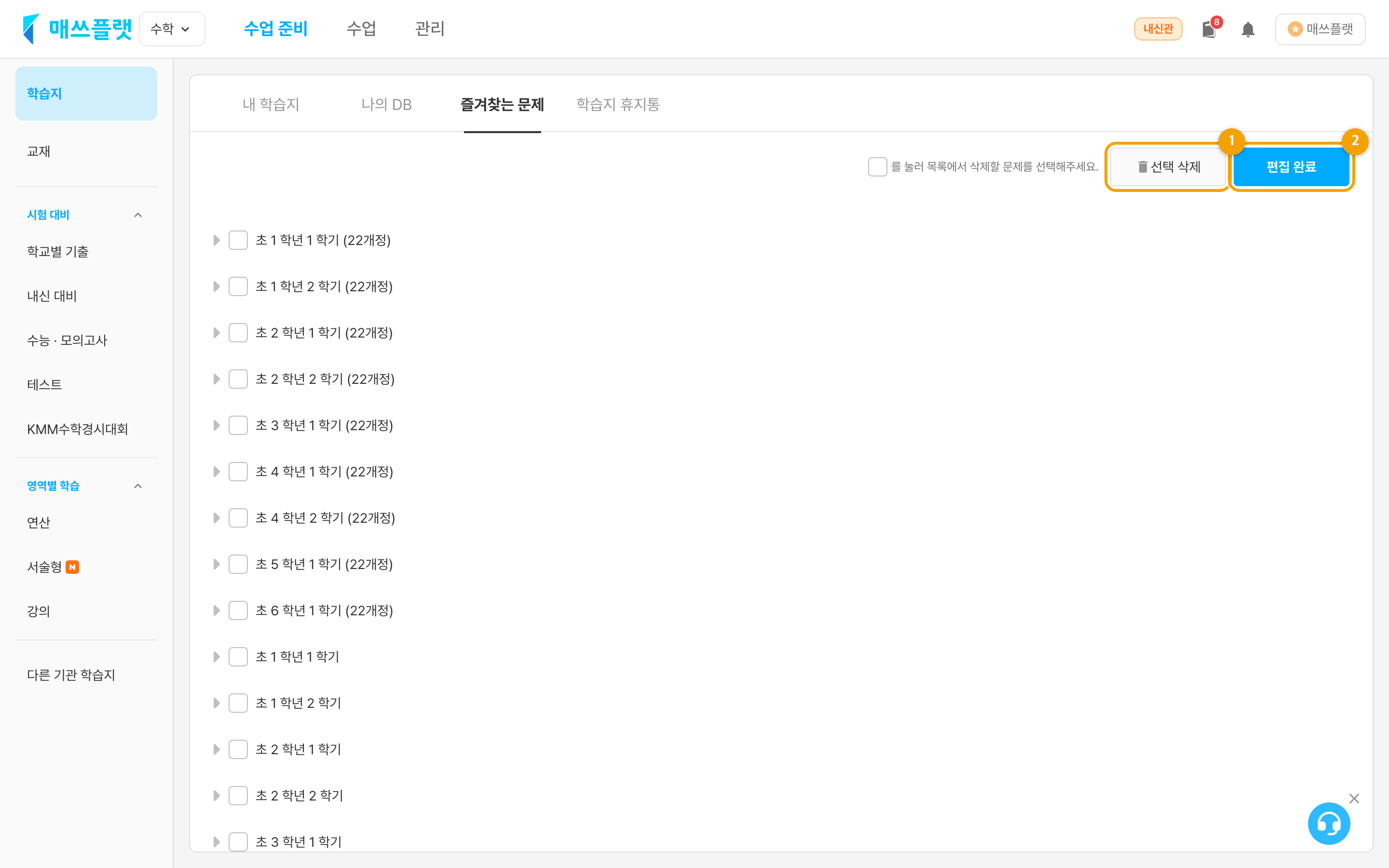Expand the plain 초 2 학년 2 학기 row

pos(217,796)
